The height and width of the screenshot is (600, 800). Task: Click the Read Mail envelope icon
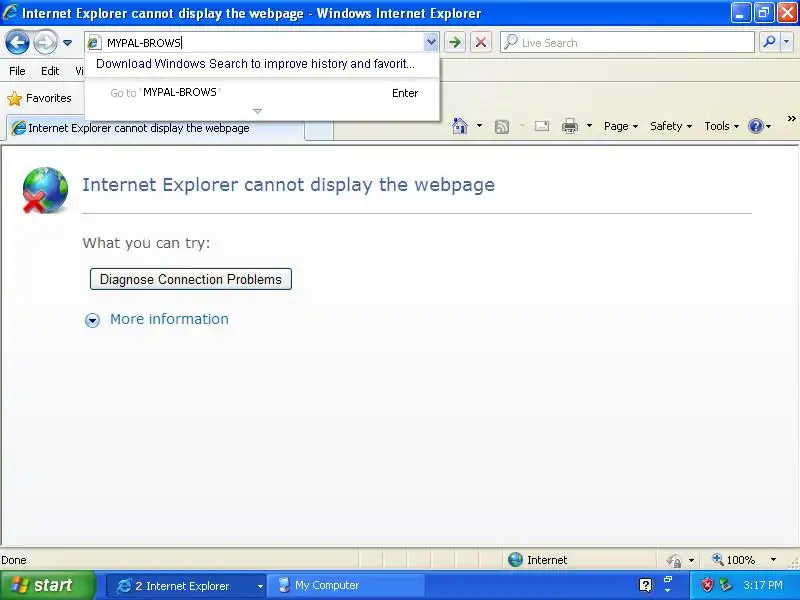tap(542, 126)
